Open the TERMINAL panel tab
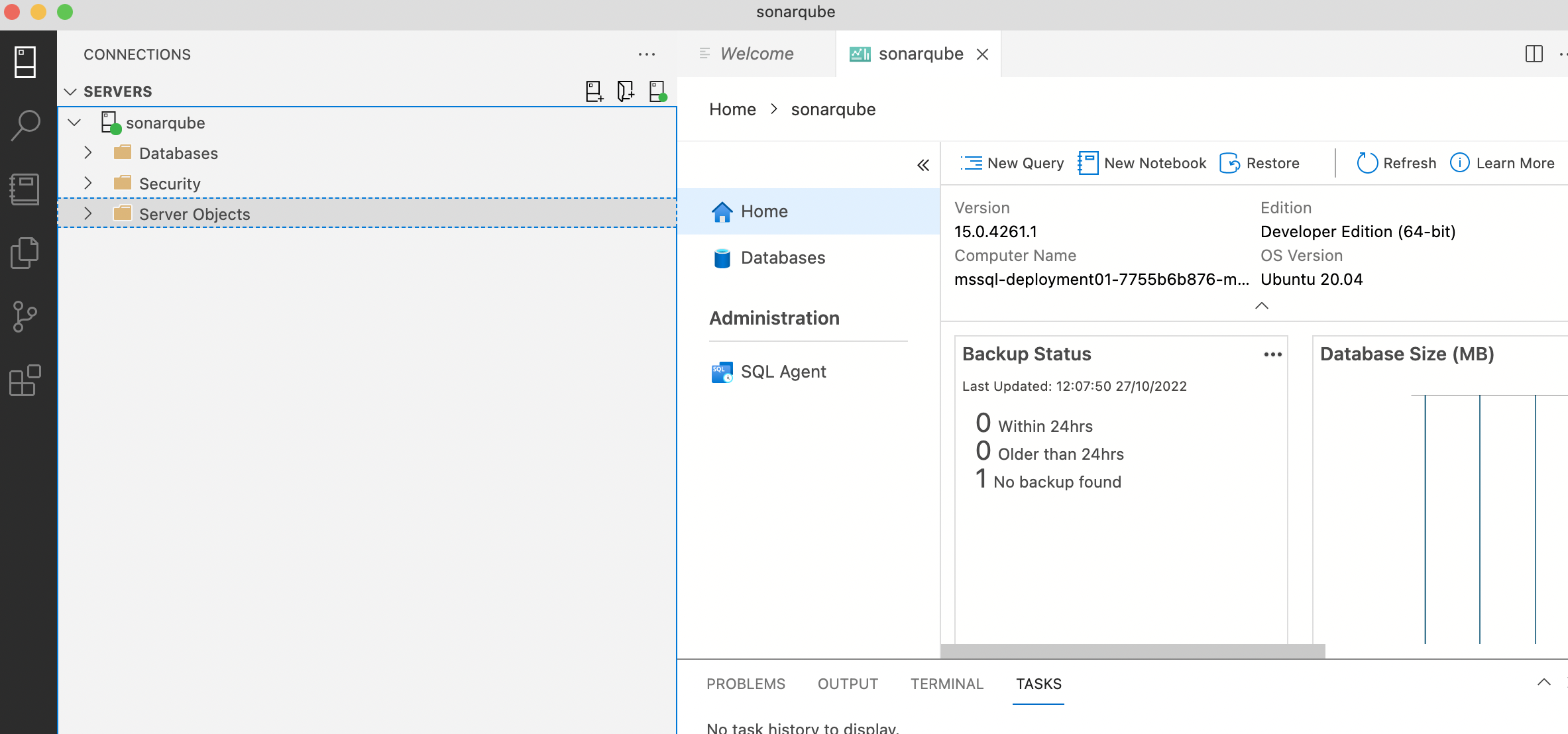This screenshot has height=734, width=1568. 946,684
